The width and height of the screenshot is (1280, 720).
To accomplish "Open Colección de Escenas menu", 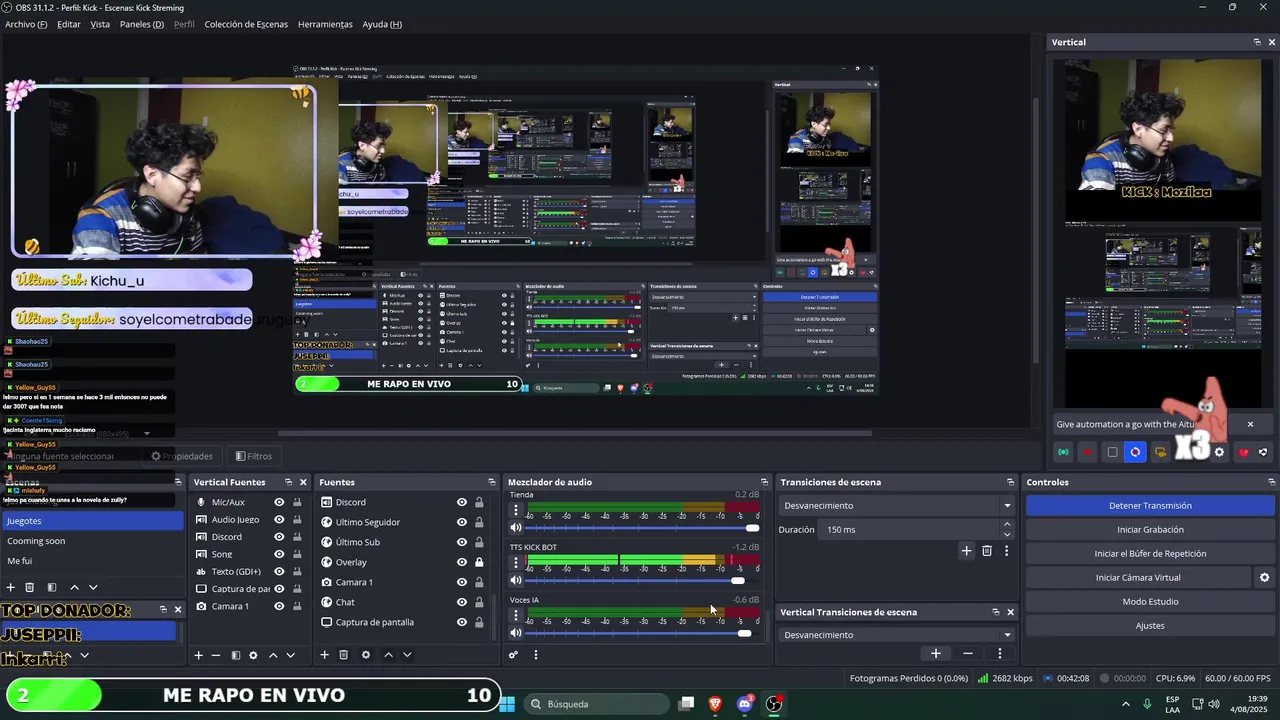I will pos(246,24).
